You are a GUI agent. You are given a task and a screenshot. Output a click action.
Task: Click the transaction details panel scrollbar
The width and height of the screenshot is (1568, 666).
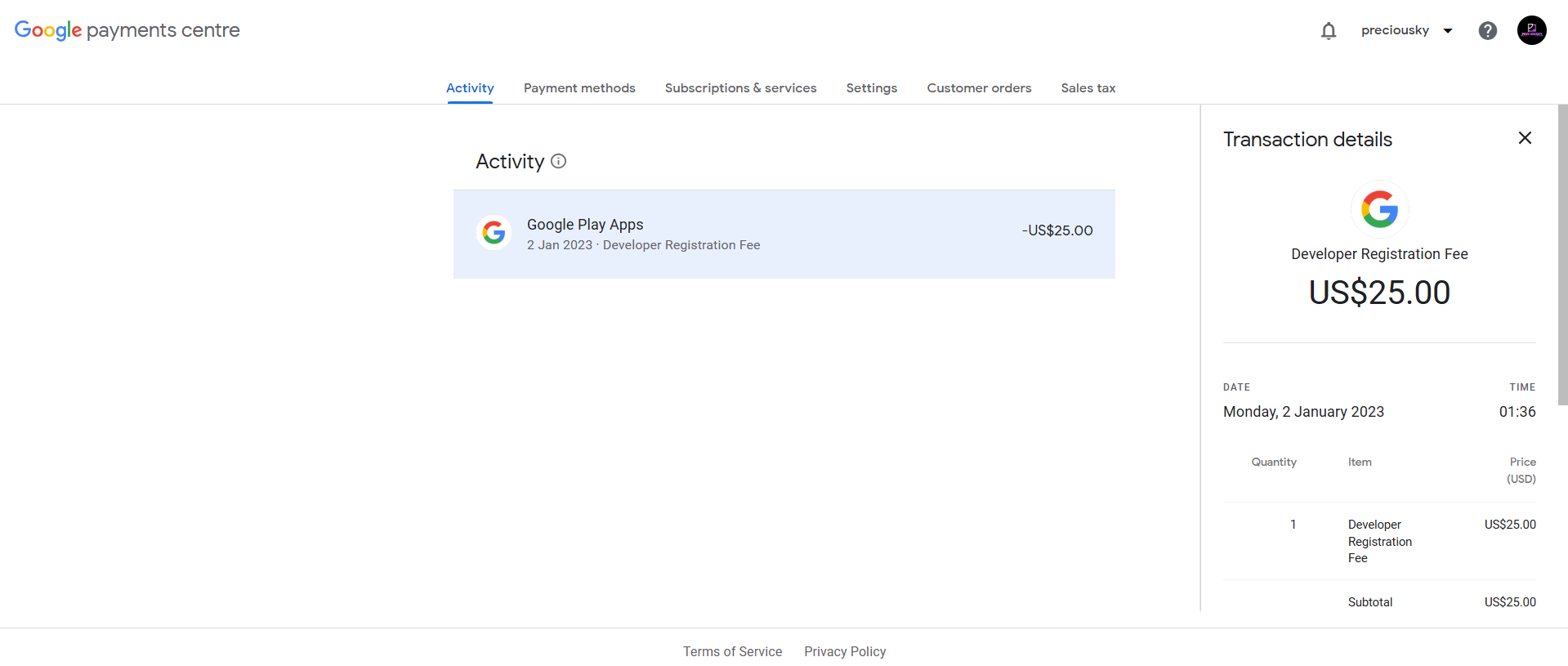(x=1562, y=255)
